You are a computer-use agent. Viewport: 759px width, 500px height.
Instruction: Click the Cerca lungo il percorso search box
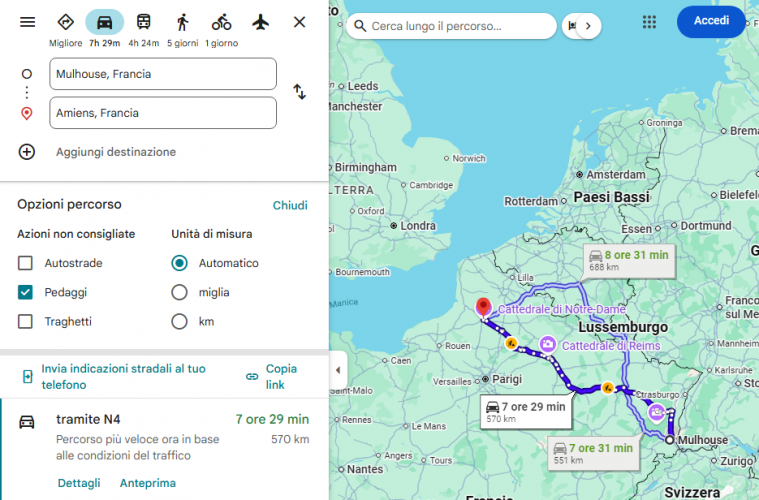coord(451,26)
